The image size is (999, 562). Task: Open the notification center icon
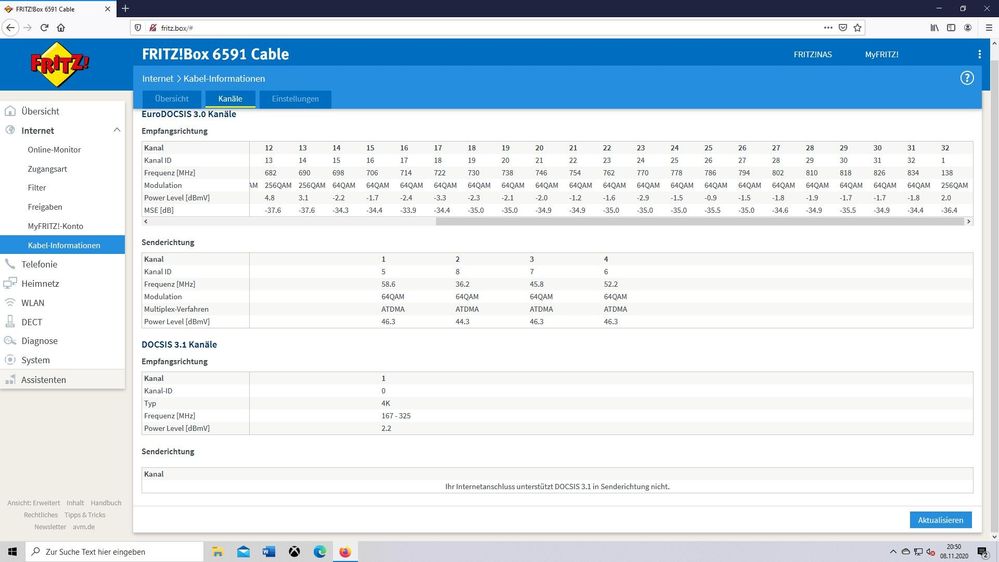983,552
